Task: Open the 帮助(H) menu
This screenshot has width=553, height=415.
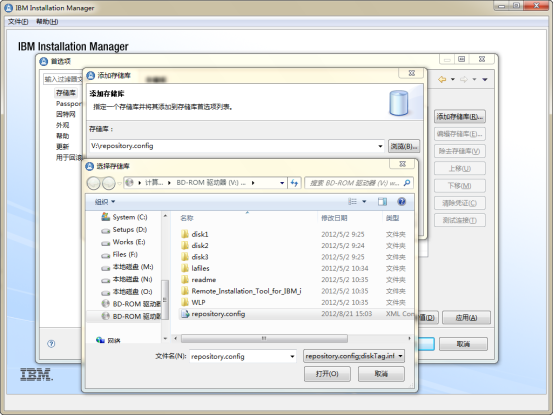Action: point(47,22)
